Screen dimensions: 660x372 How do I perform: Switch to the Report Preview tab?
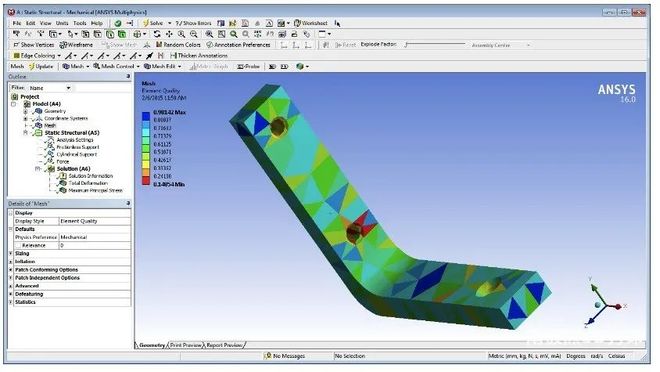point(224,345)
